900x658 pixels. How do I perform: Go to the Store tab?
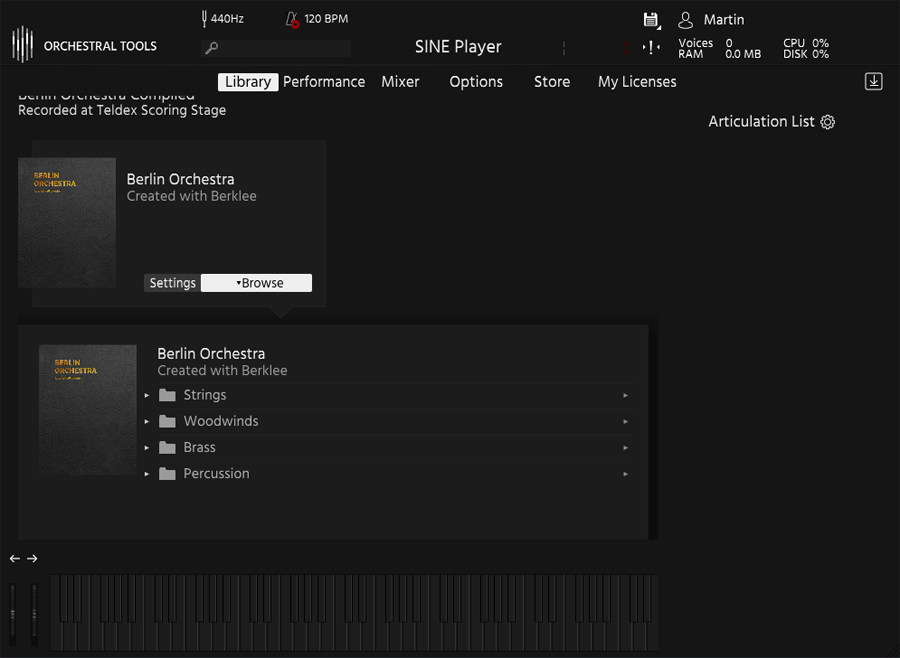point(552,82)
